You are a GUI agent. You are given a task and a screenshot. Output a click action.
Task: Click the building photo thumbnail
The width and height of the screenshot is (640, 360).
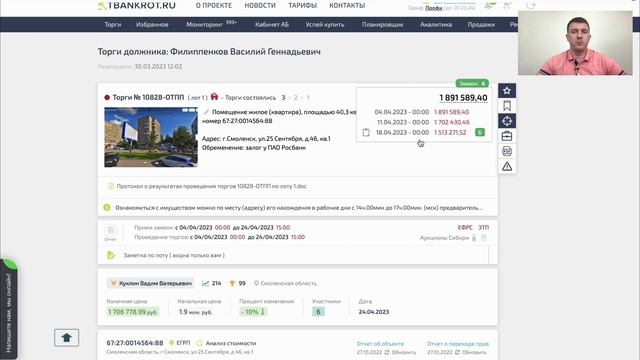point(151,137)
